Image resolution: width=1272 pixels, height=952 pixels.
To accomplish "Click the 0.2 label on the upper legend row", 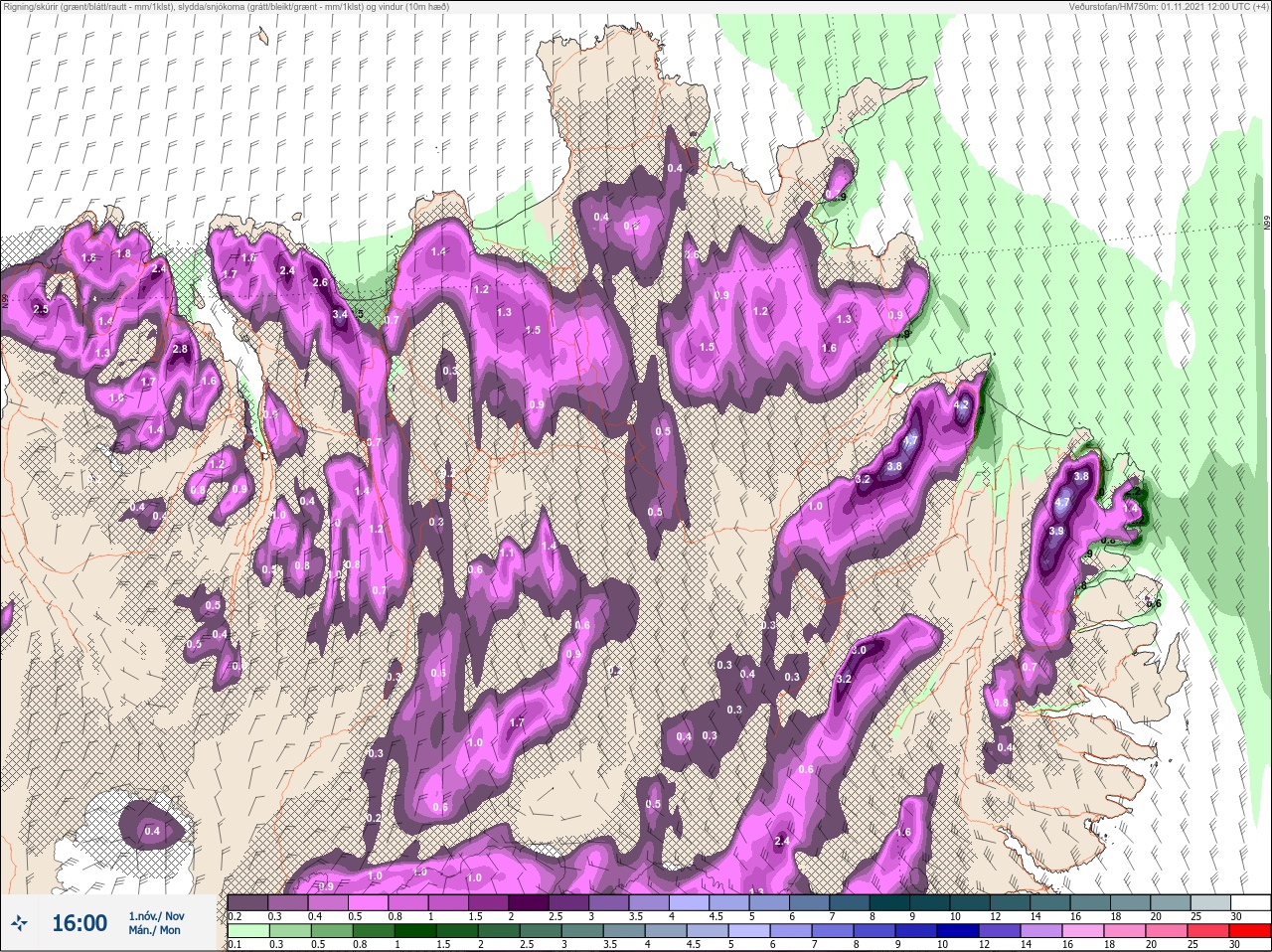I will tap(236, 916).
